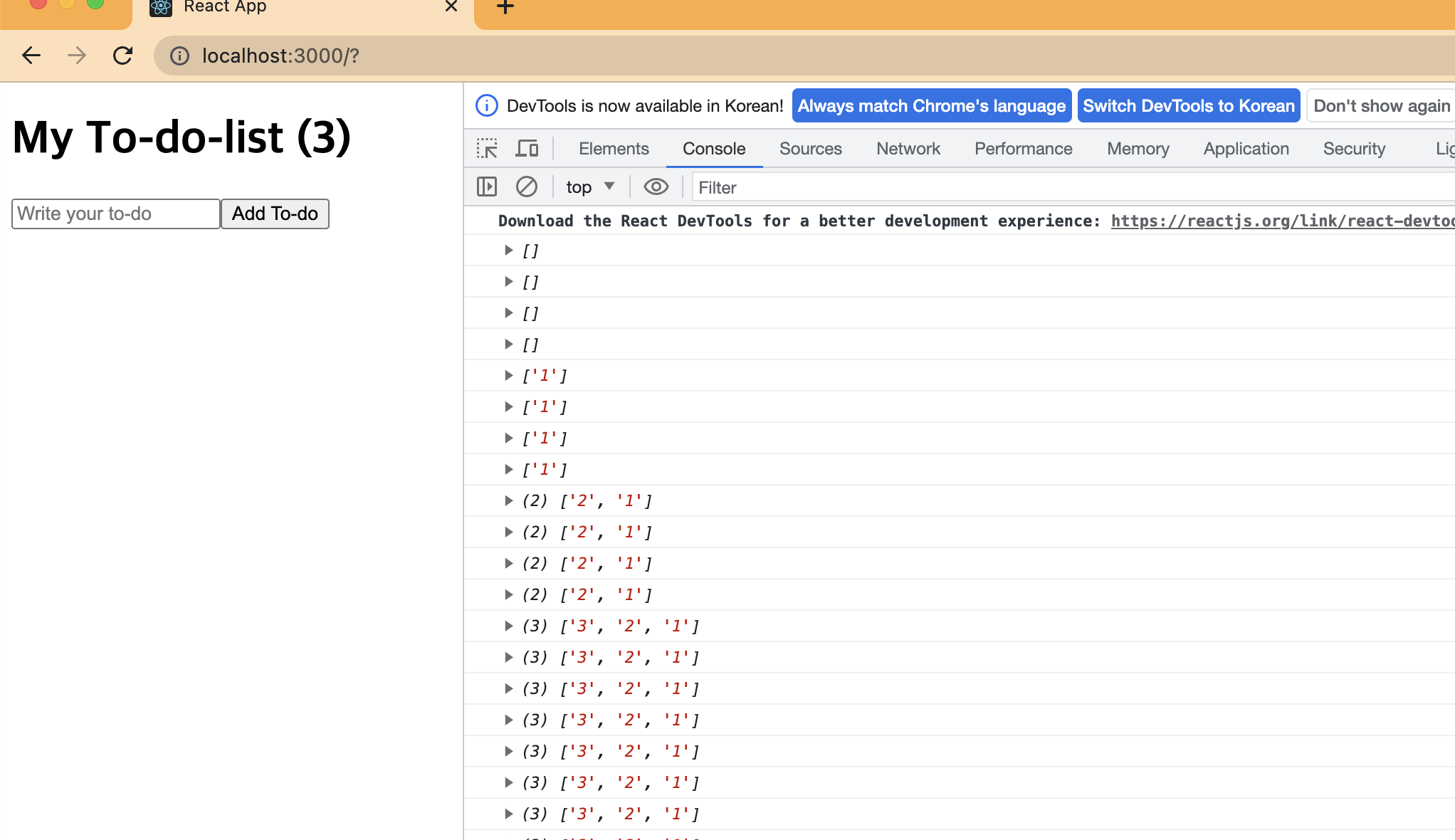Click the browser back arrow

pos(31,56)
